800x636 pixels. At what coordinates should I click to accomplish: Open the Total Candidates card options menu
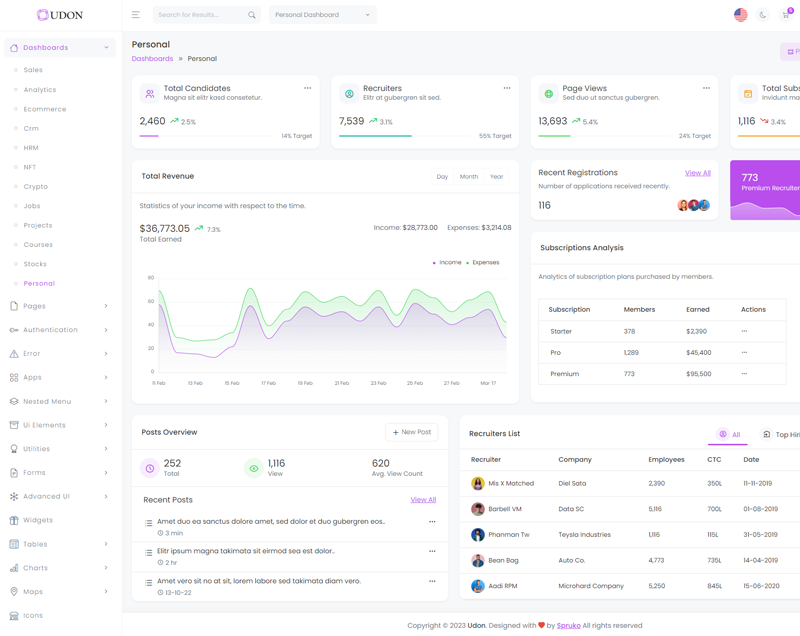click(307, 88)
